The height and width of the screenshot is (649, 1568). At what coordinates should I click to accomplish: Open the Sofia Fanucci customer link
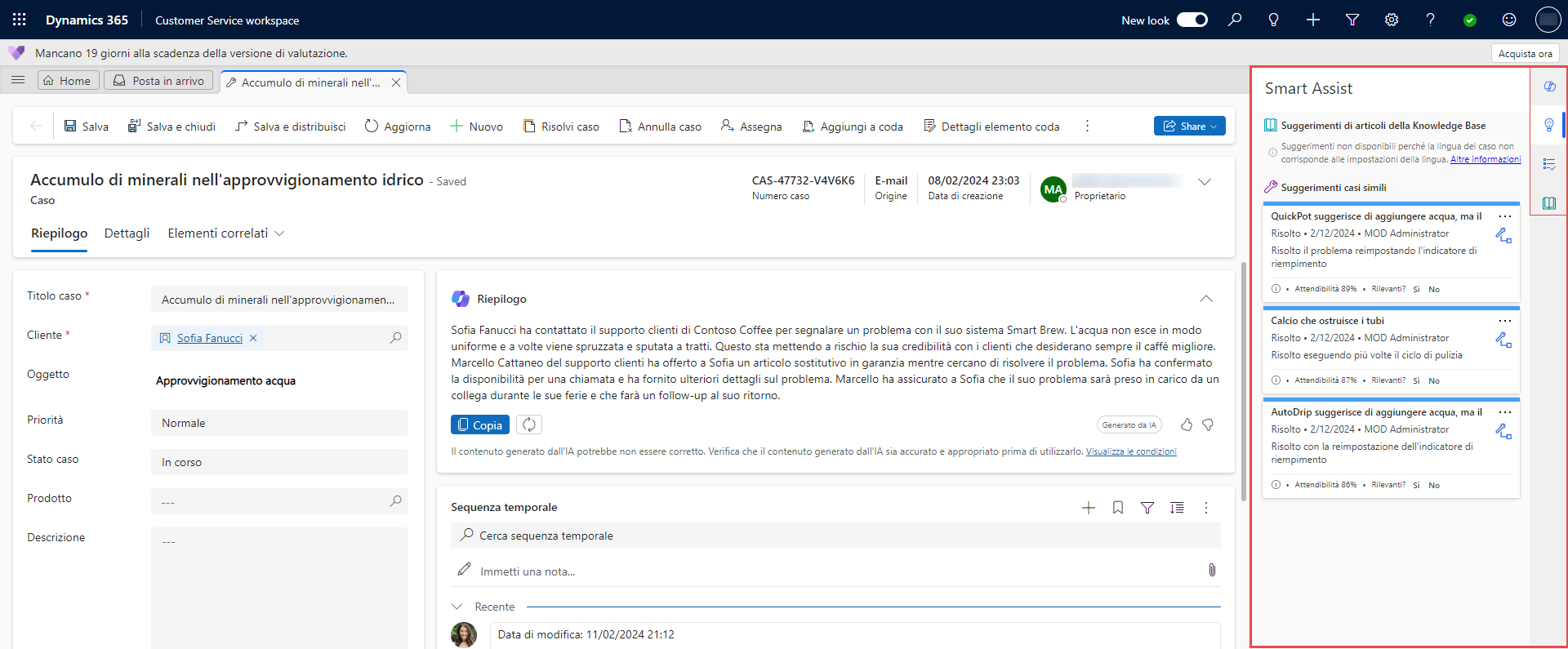[210, 338]
